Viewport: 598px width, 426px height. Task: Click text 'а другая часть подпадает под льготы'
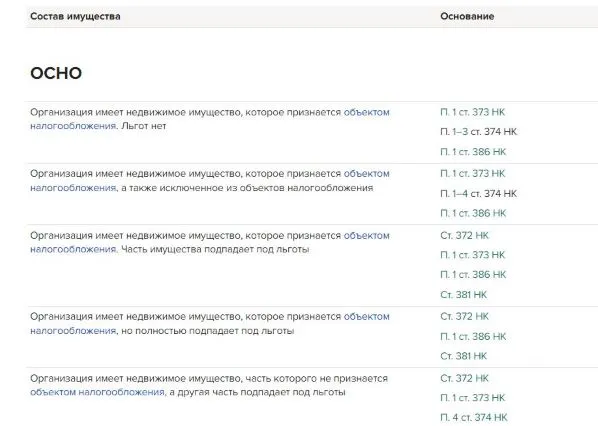257,392
